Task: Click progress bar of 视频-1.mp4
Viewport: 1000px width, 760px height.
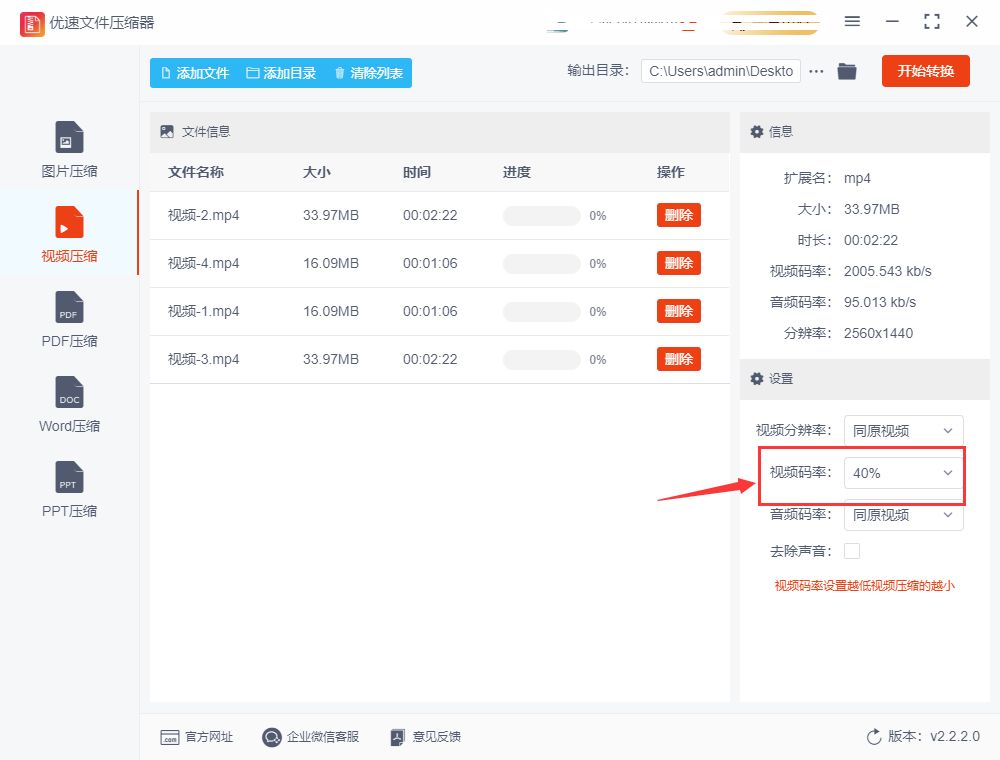Action: (x=541, y=312)
